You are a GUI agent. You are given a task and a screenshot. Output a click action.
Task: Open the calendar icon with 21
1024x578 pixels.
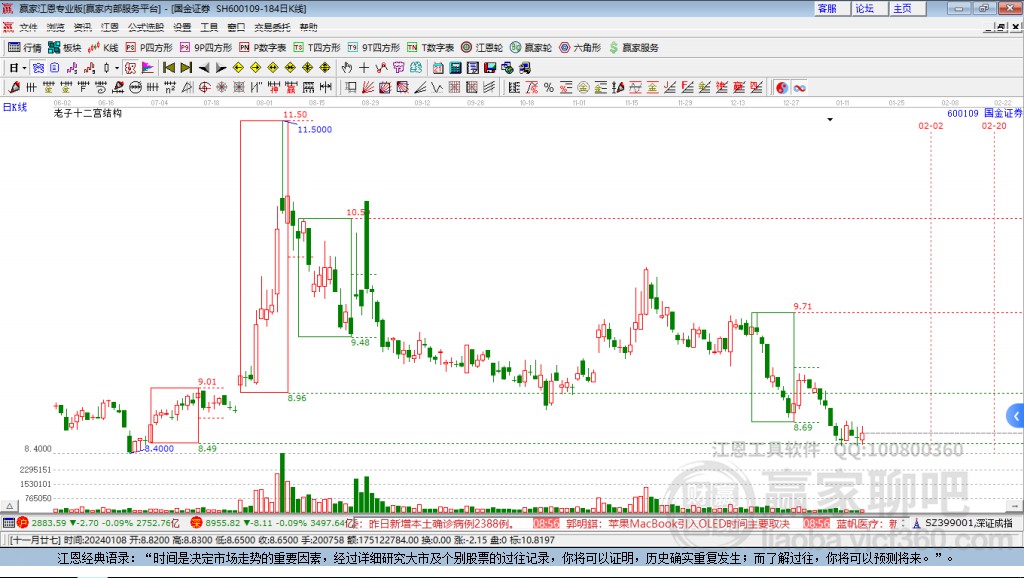pyautogui.click(x=438, y=68)
